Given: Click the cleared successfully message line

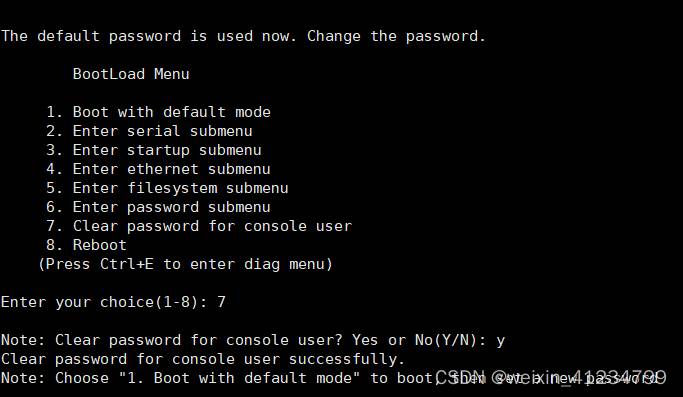Looking at the screenshot, I should coord(203,359).
